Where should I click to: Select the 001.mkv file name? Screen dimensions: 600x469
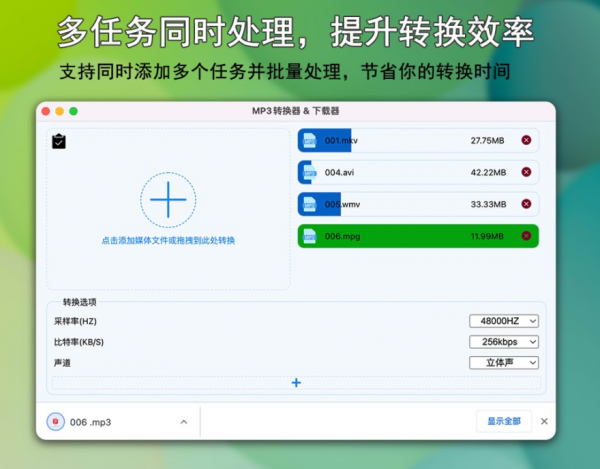tap(341, 140)
